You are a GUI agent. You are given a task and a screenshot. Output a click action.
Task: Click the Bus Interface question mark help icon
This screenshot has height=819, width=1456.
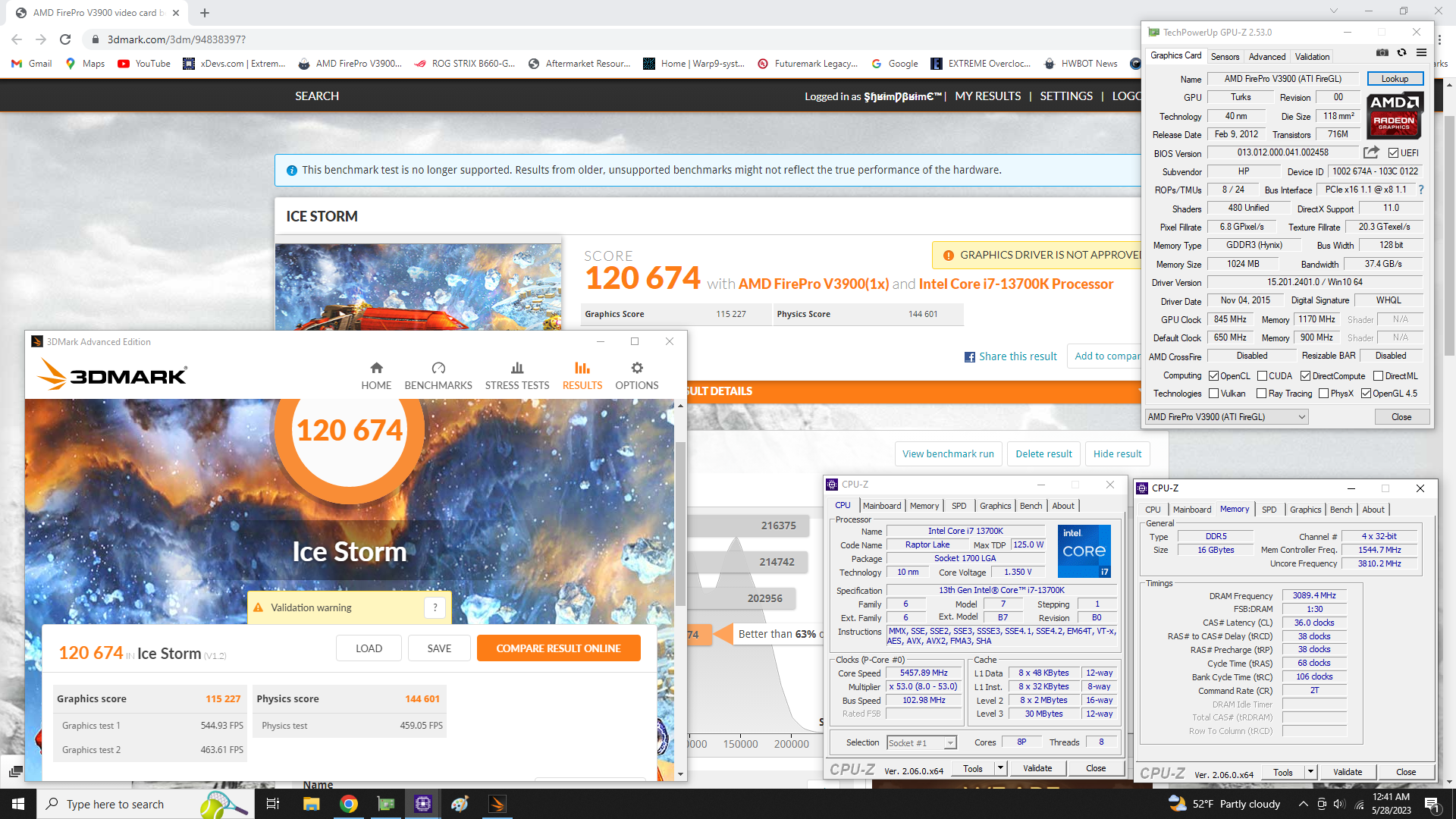pos(1420,190)
